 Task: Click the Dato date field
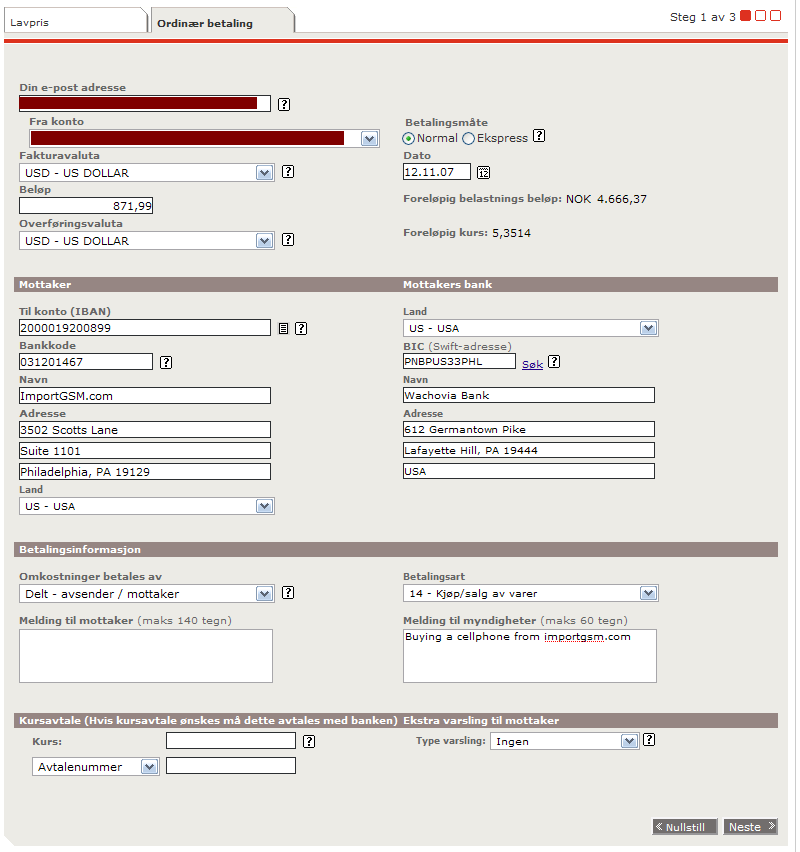tap(437, 172)
